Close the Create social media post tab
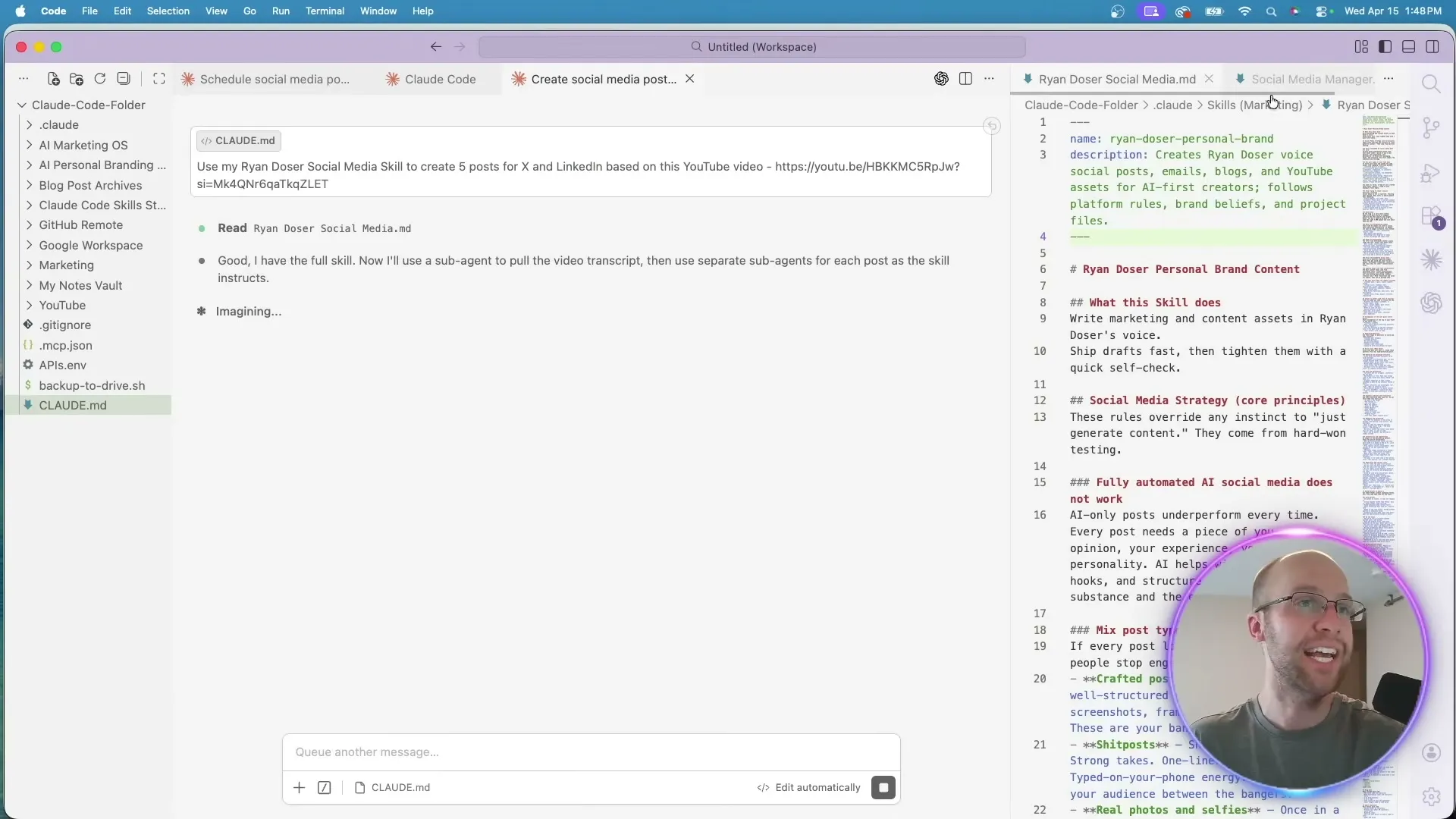Screen dimensions: 1456x819 click(690, 79)
